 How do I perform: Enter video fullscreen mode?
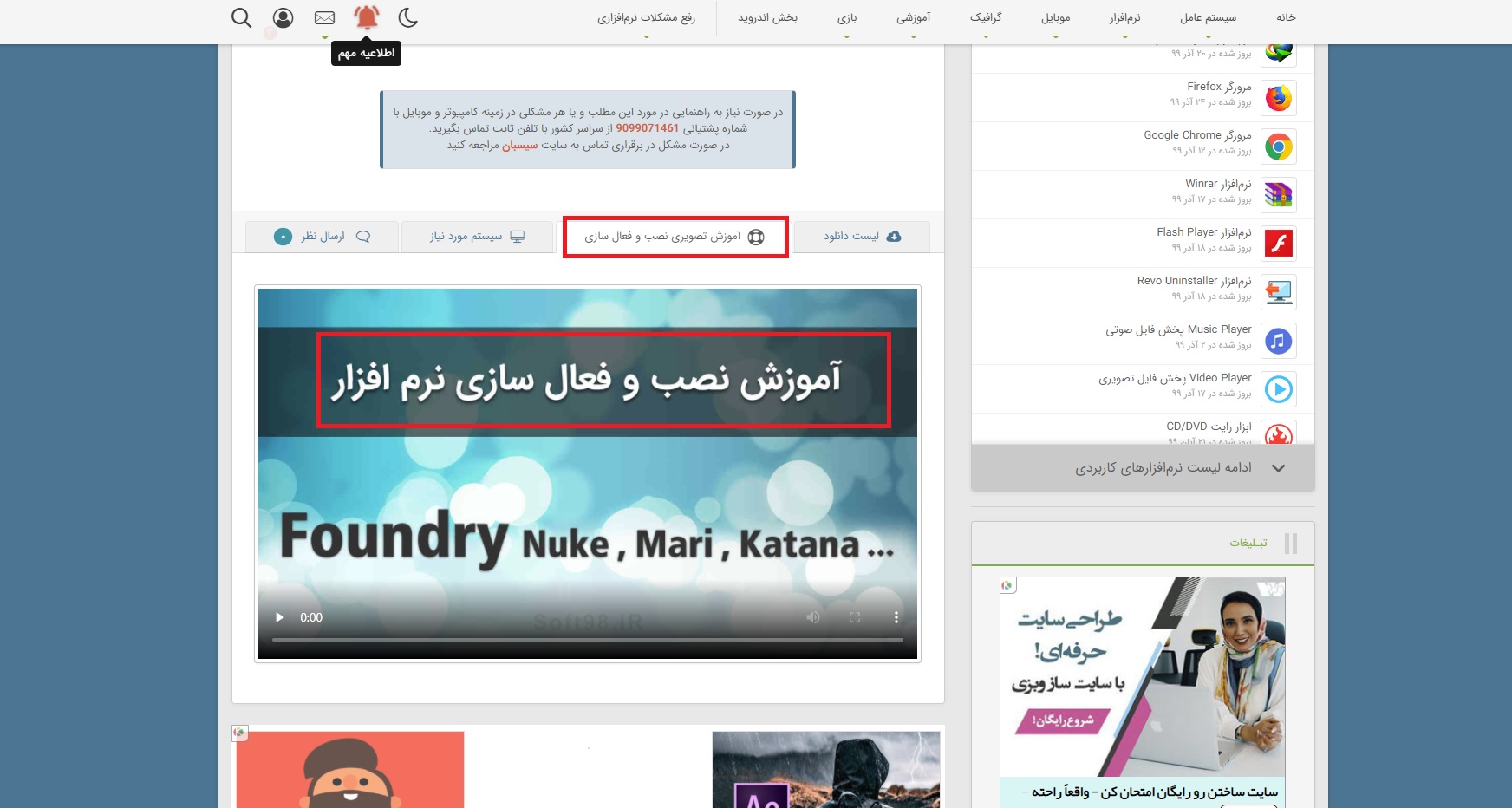pyautogui.click(x=855, y=617)
